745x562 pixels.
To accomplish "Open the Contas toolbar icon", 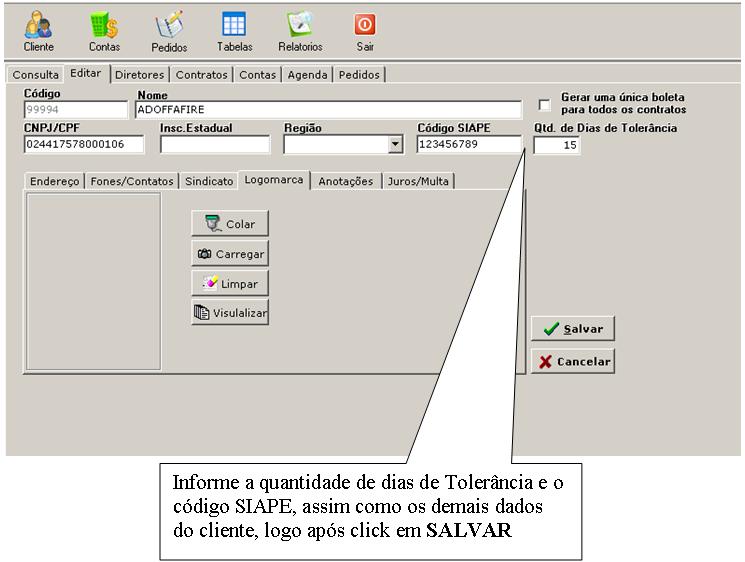I will (x=104, y=31).
